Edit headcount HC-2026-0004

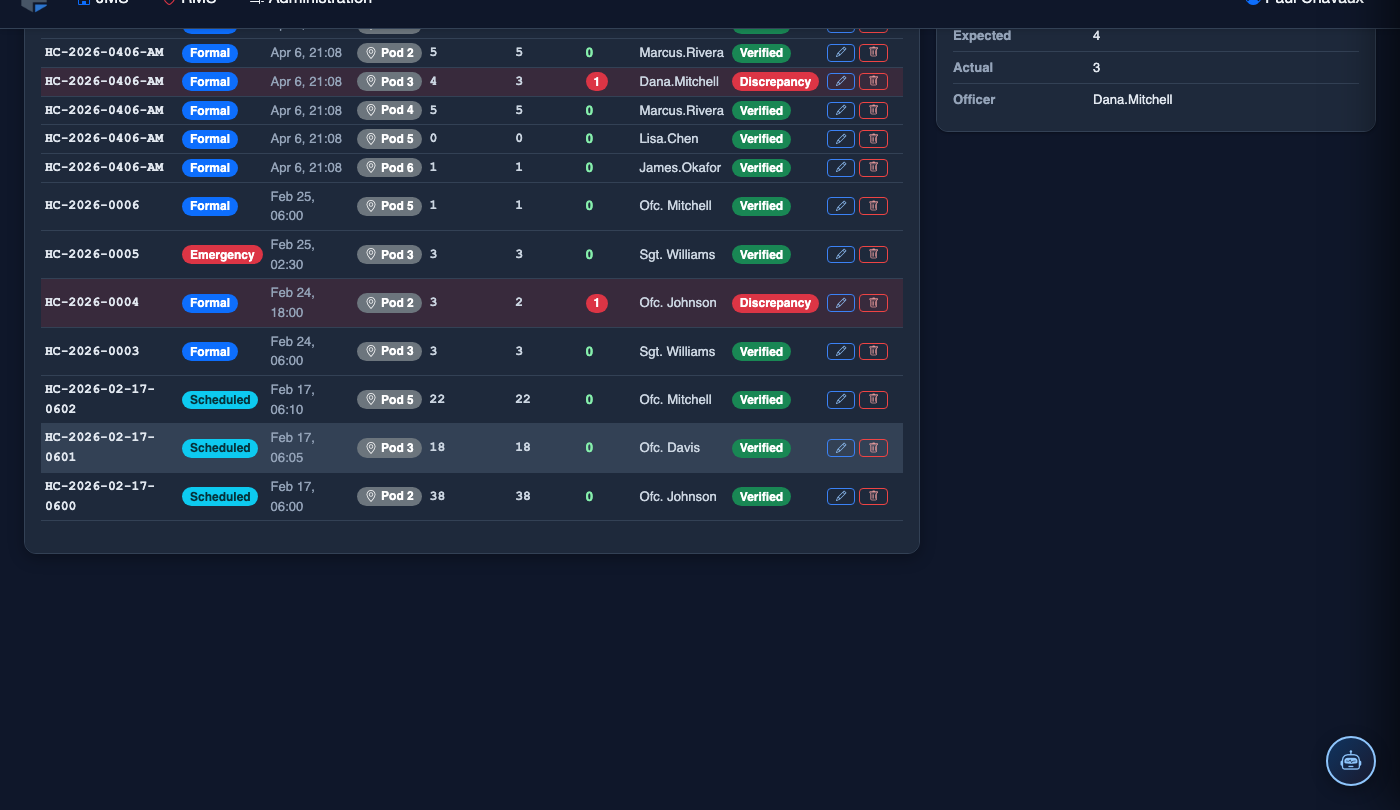pyautogui.click(x=841, y=303)
